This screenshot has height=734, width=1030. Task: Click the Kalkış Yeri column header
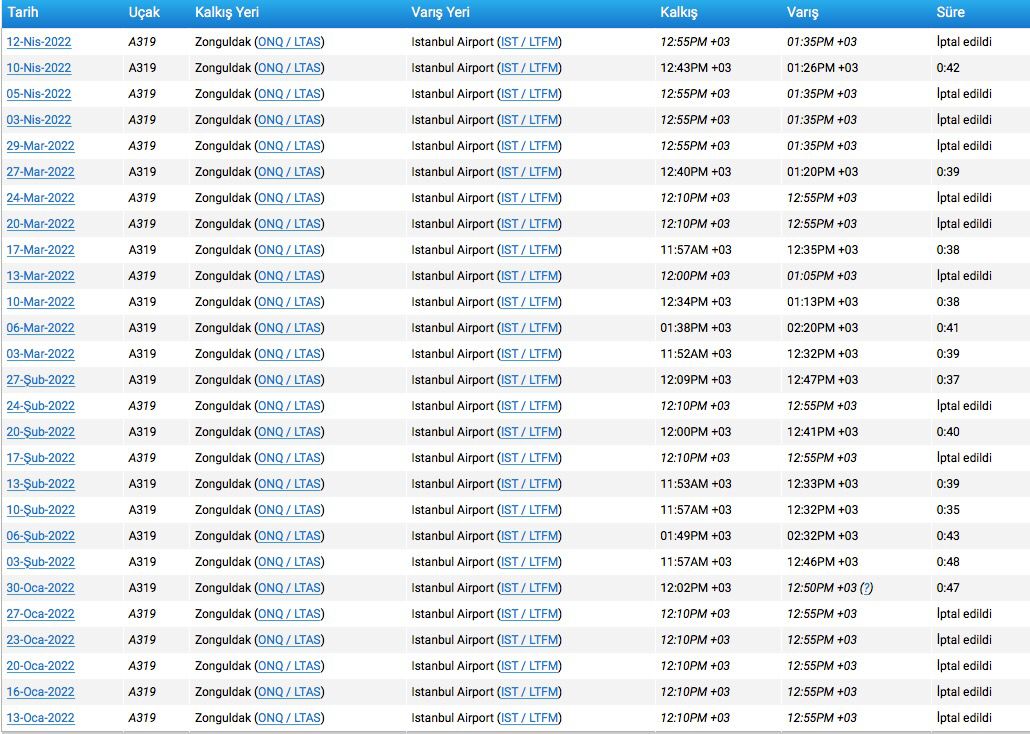[227, 12]
